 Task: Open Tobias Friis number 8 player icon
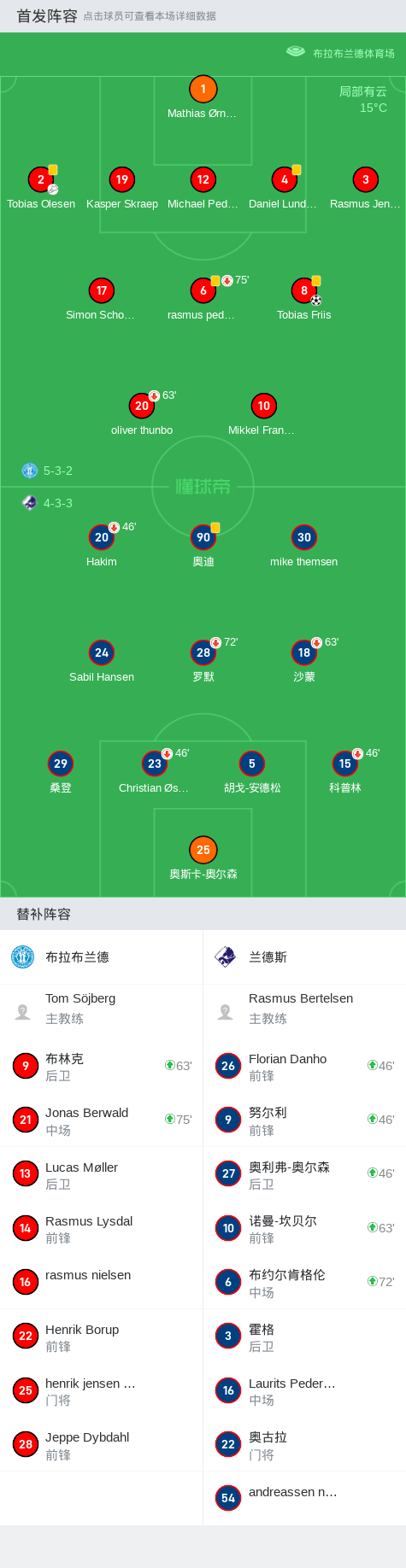click(304, 290)
